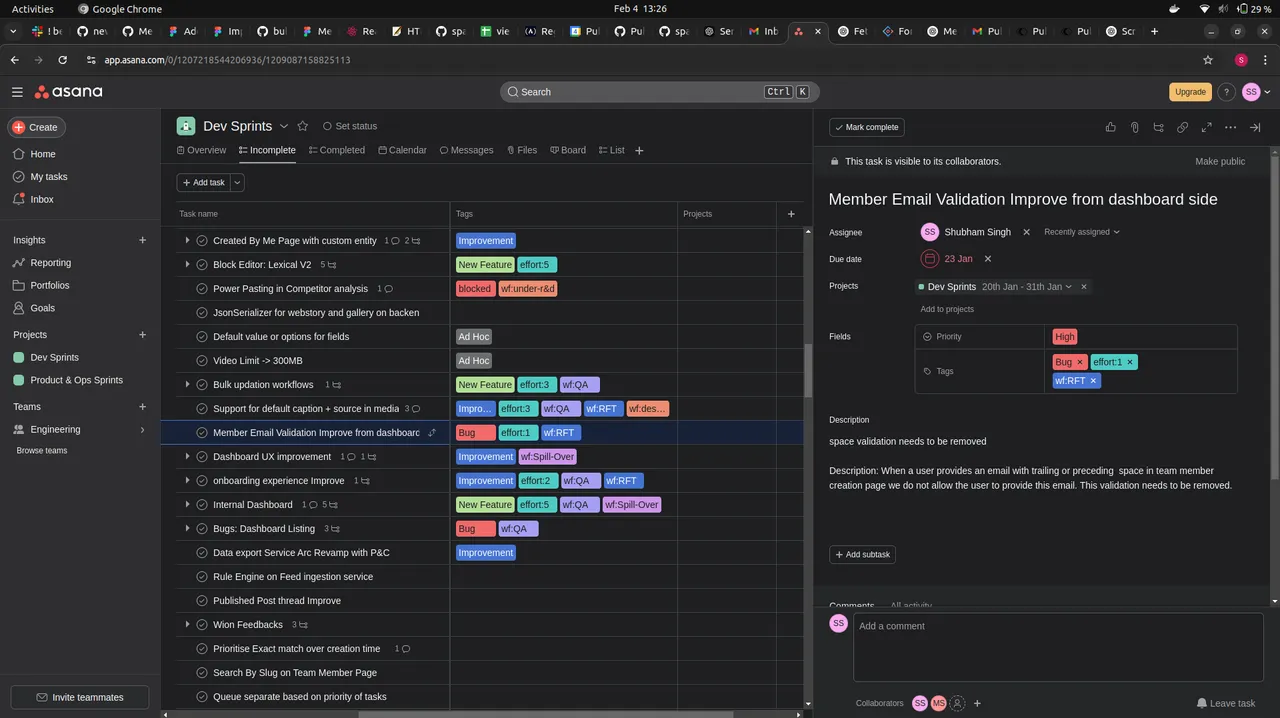1280x718 pixels.
Task: Click the Search field
Action: 660,92
